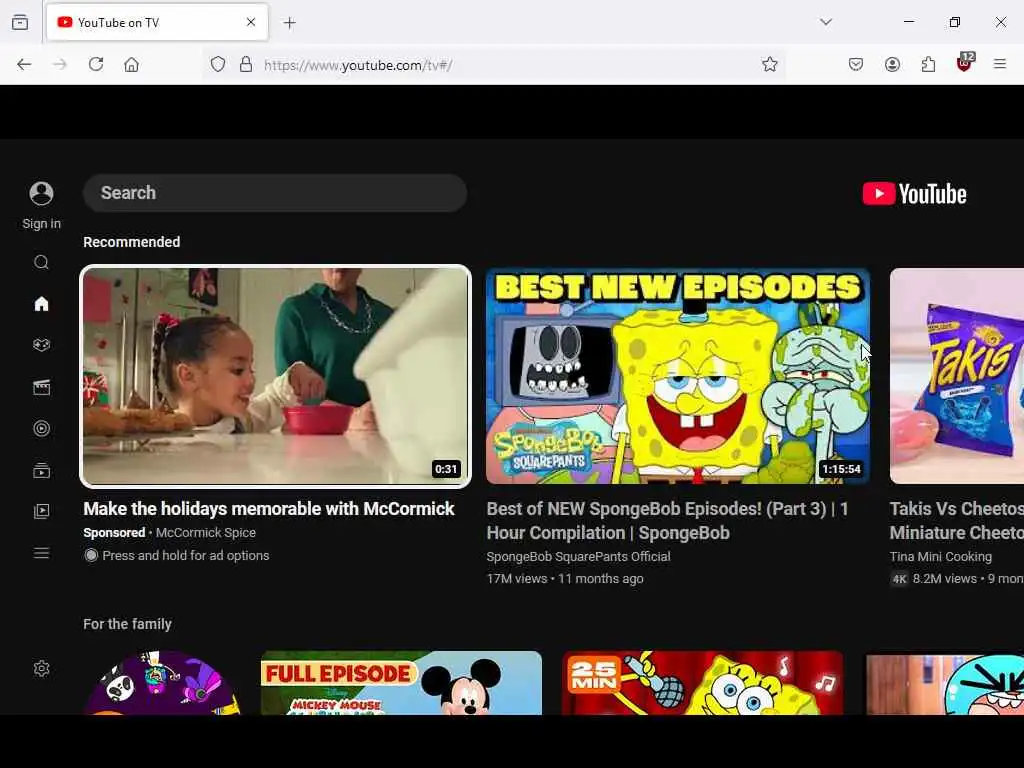
Task: Bookmark this page with the star icon
Action: pyautogui.click(x=769, y=64)
